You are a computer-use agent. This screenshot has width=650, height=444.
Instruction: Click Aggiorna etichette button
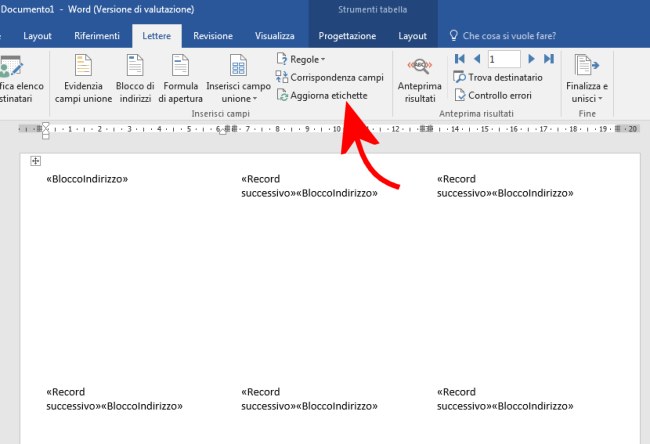pos(322,96)
